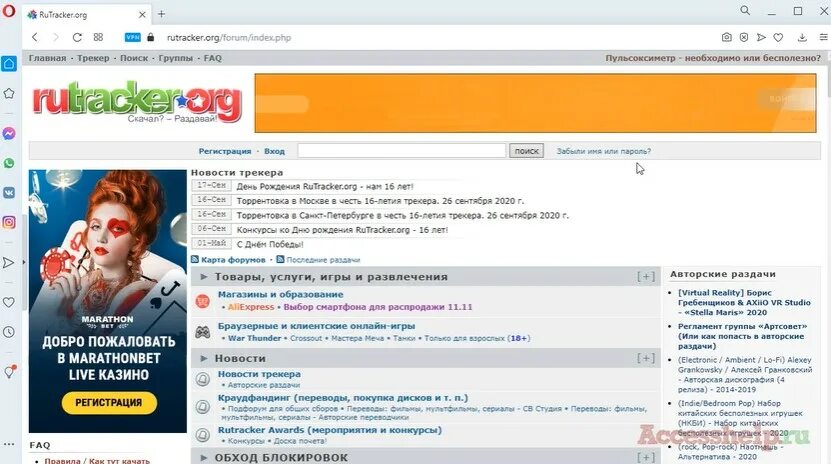Open the sidebar lightbulb icon

pos(9,371)
